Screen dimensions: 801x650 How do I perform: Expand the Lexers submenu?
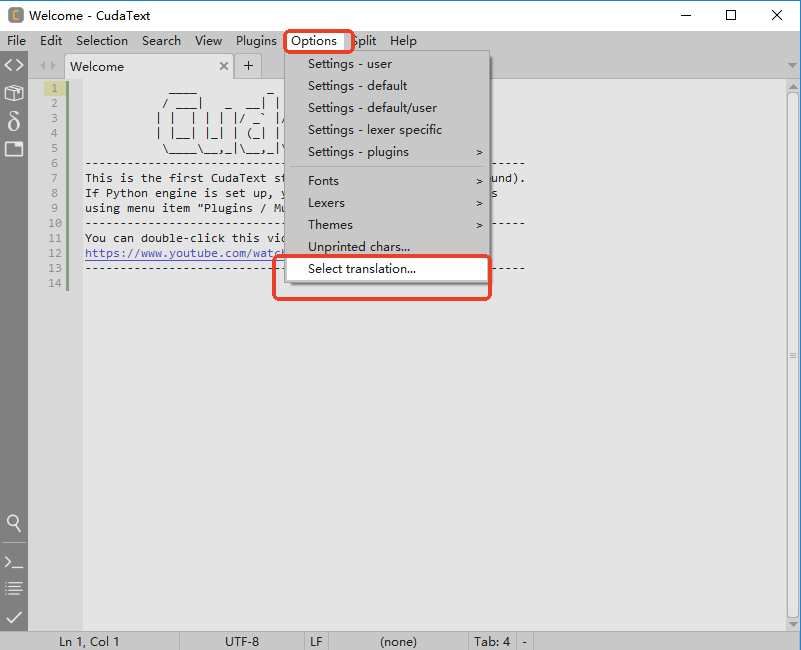[x=387, y=203]
